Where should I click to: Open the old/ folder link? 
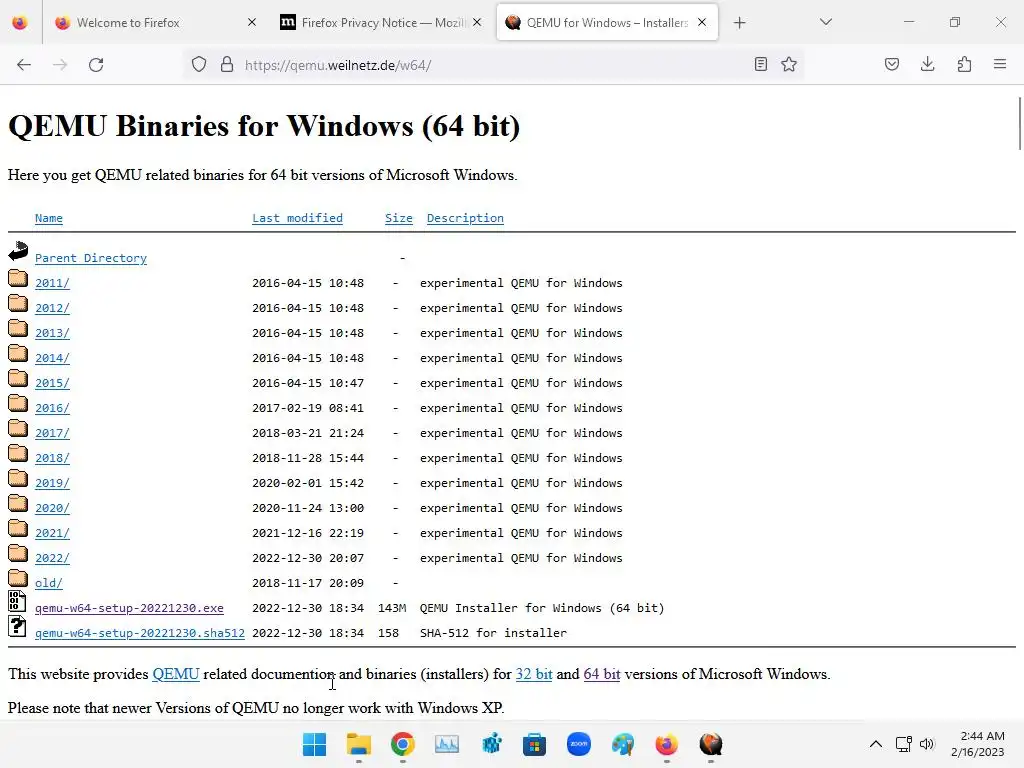click(x=48, y=583)
